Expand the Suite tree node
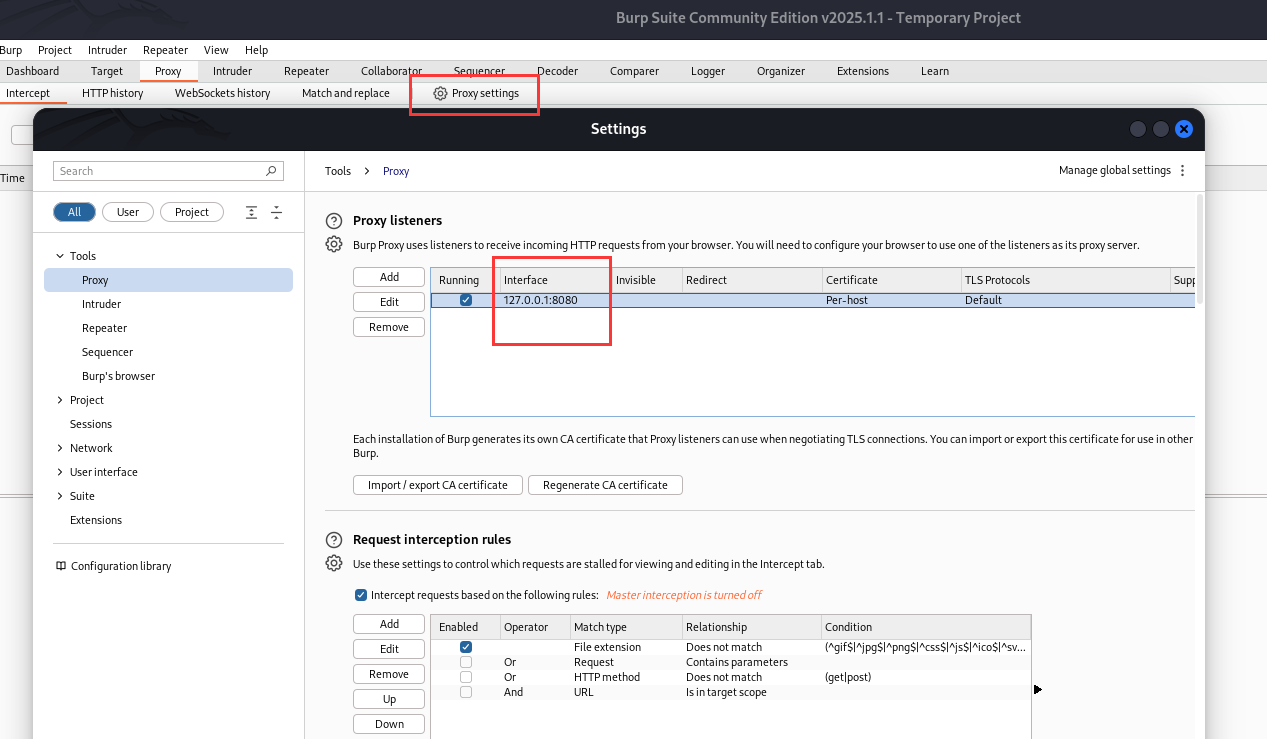The height and width of the screenshot is (739, 1267). coord(60,496)
